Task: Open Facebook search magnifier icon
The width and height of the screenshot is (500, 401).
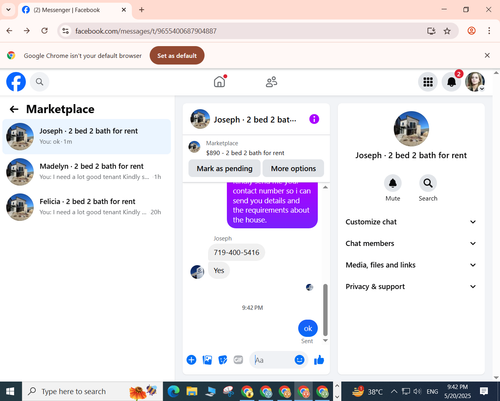Action: tap(39, 82)
